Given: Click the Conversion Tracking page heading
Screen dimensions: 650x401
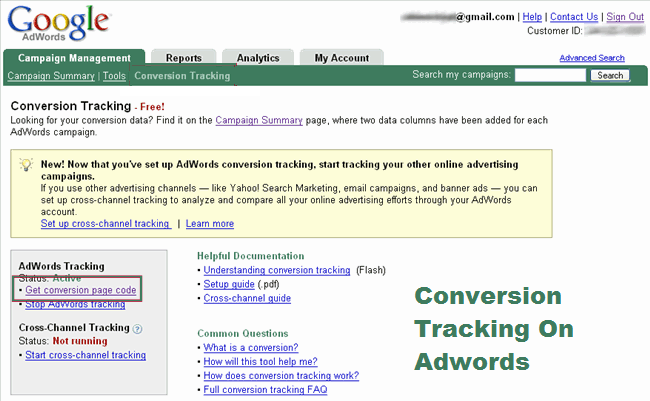Looking at the screenshot, I should coord(71,106).
